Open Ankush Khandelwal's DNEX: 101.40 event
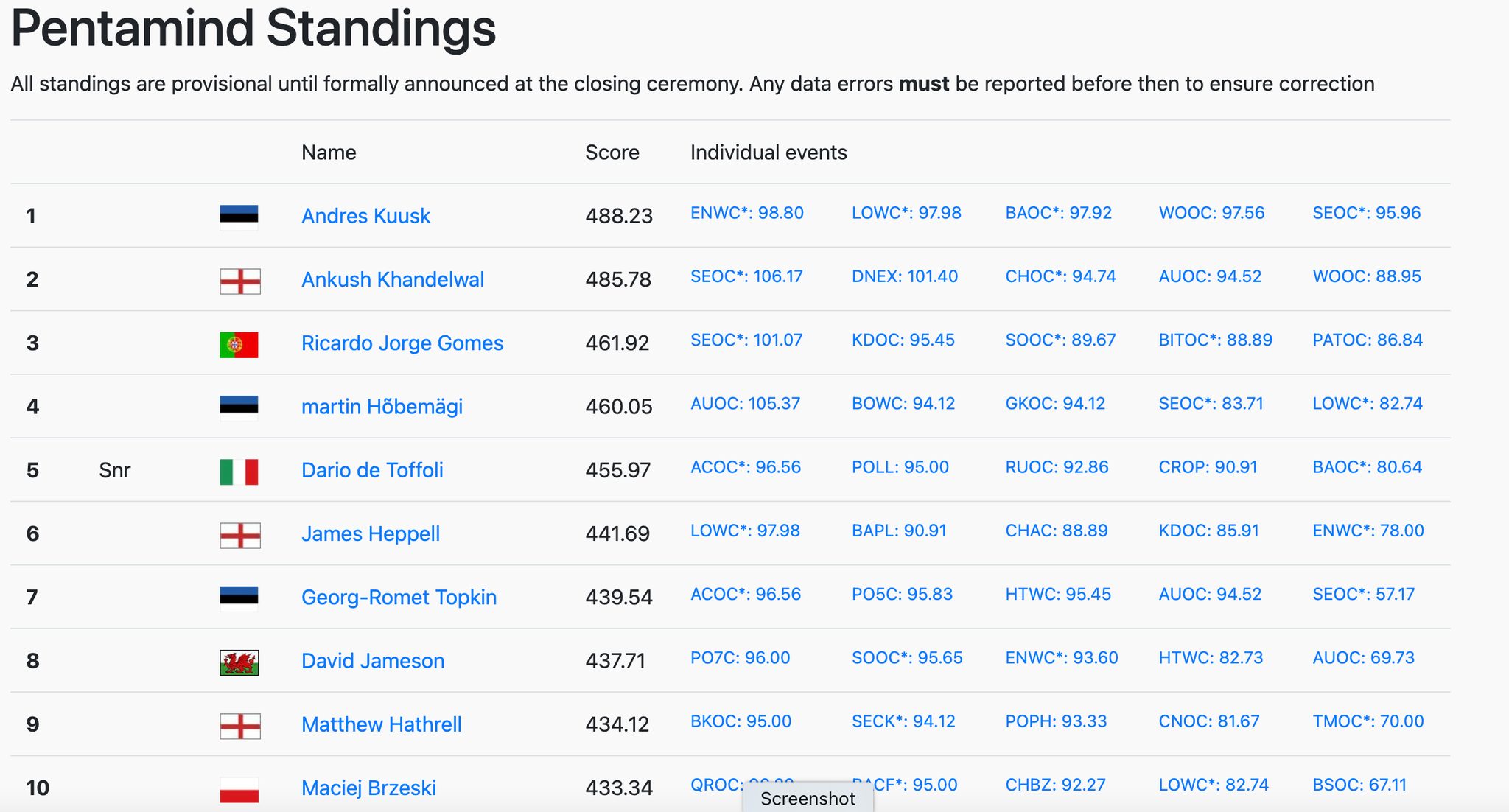The height and width of the screenshot is (812, 1509). pos(905,276)
